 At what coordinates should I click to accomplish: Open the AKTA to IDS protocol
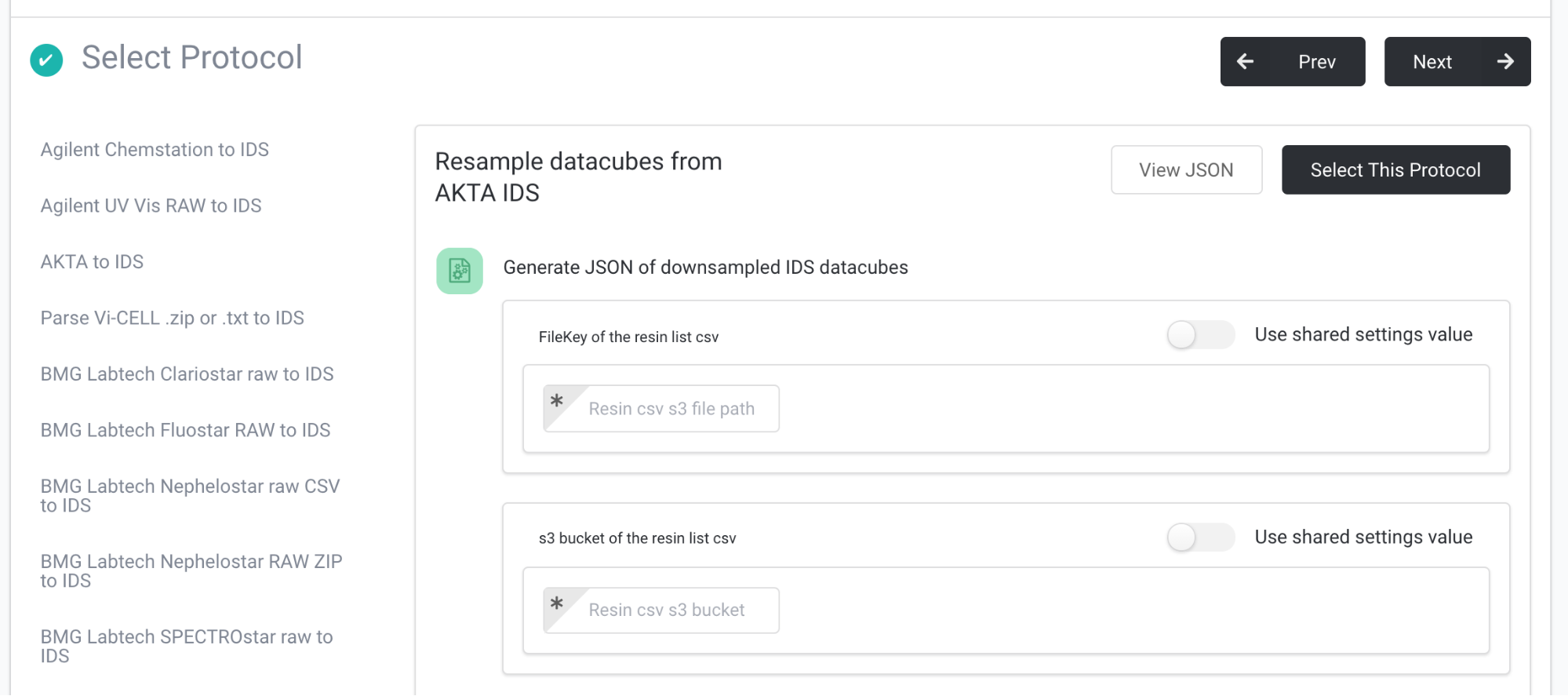(92, 262)
